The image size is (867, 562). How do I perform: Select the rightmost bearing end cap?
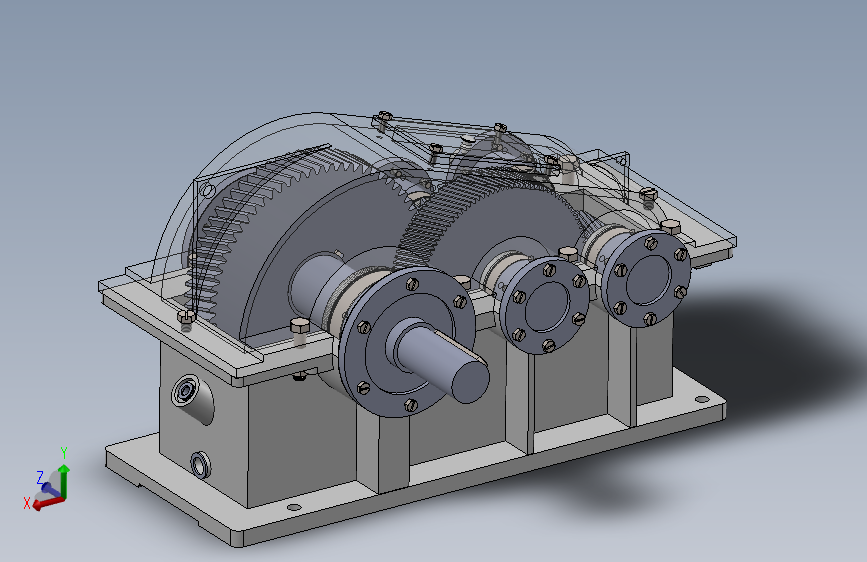647,278
